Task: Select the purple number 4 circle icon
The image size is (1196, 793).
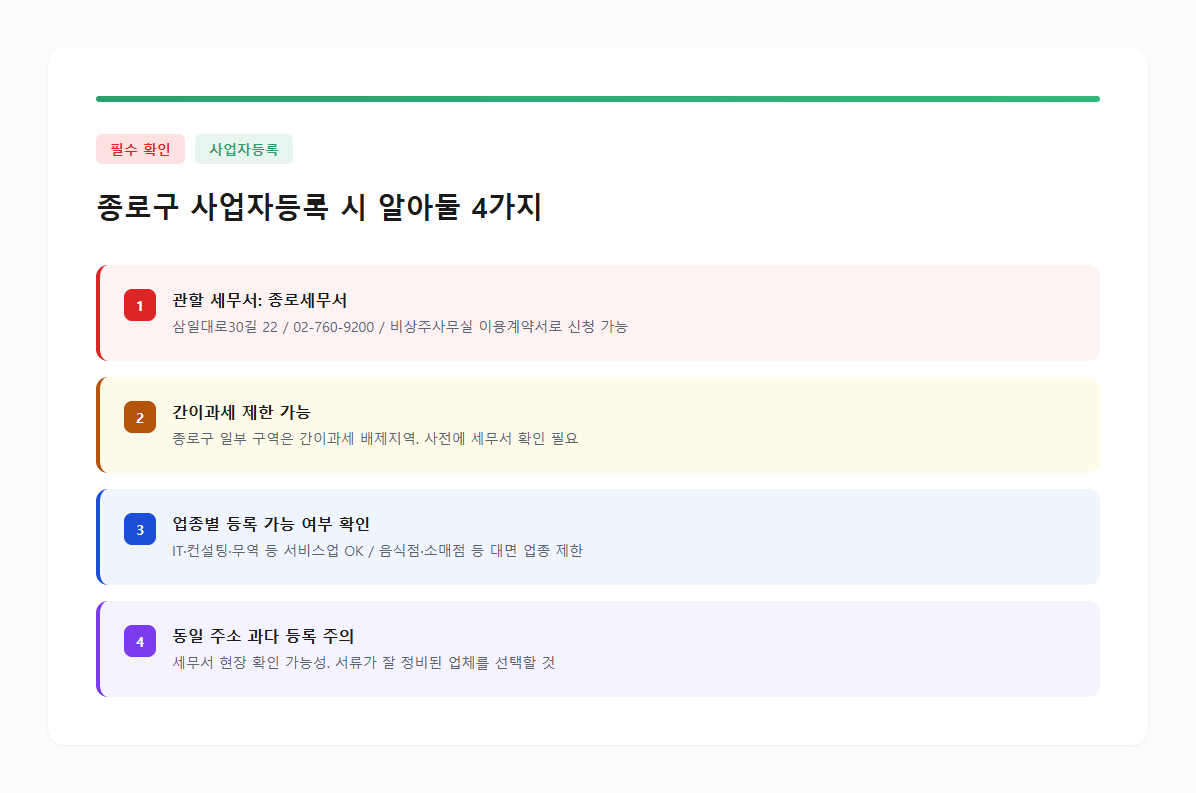Action: [x=140, y=641]
